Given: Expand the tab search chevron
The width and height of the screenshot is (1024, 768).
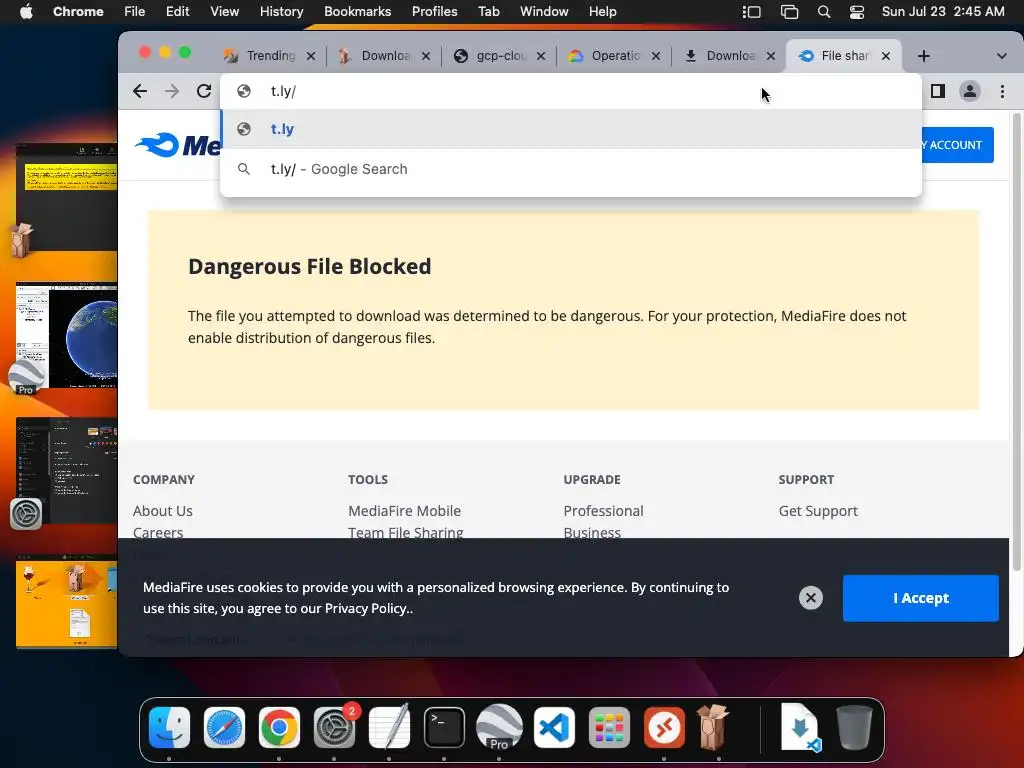Looking at the screenshot, I should [x=1001, y=56].
